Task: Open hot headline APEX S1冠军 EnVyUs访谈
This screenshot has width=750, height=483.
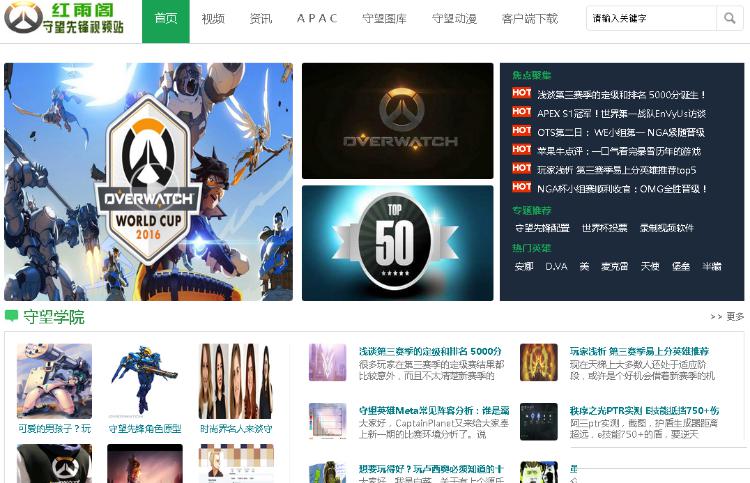Action: click(x=621, y=113)
